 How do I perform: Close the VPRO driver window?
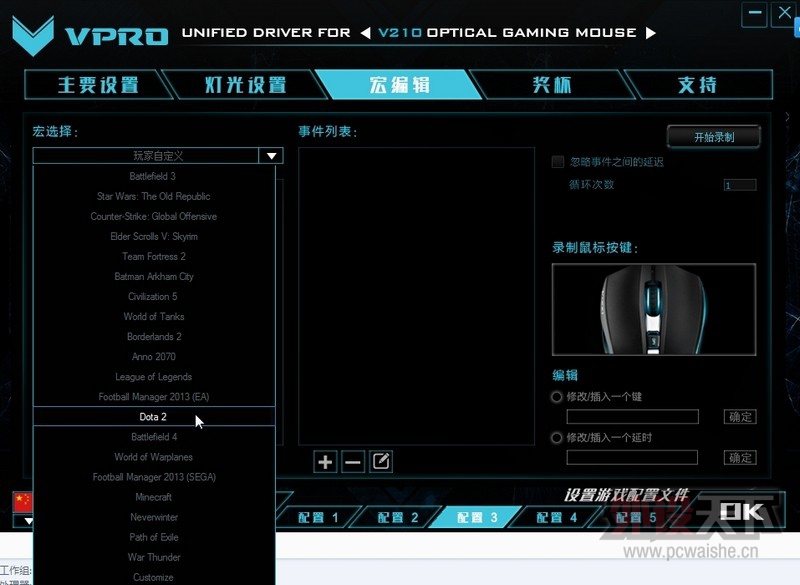pos(784,13)
